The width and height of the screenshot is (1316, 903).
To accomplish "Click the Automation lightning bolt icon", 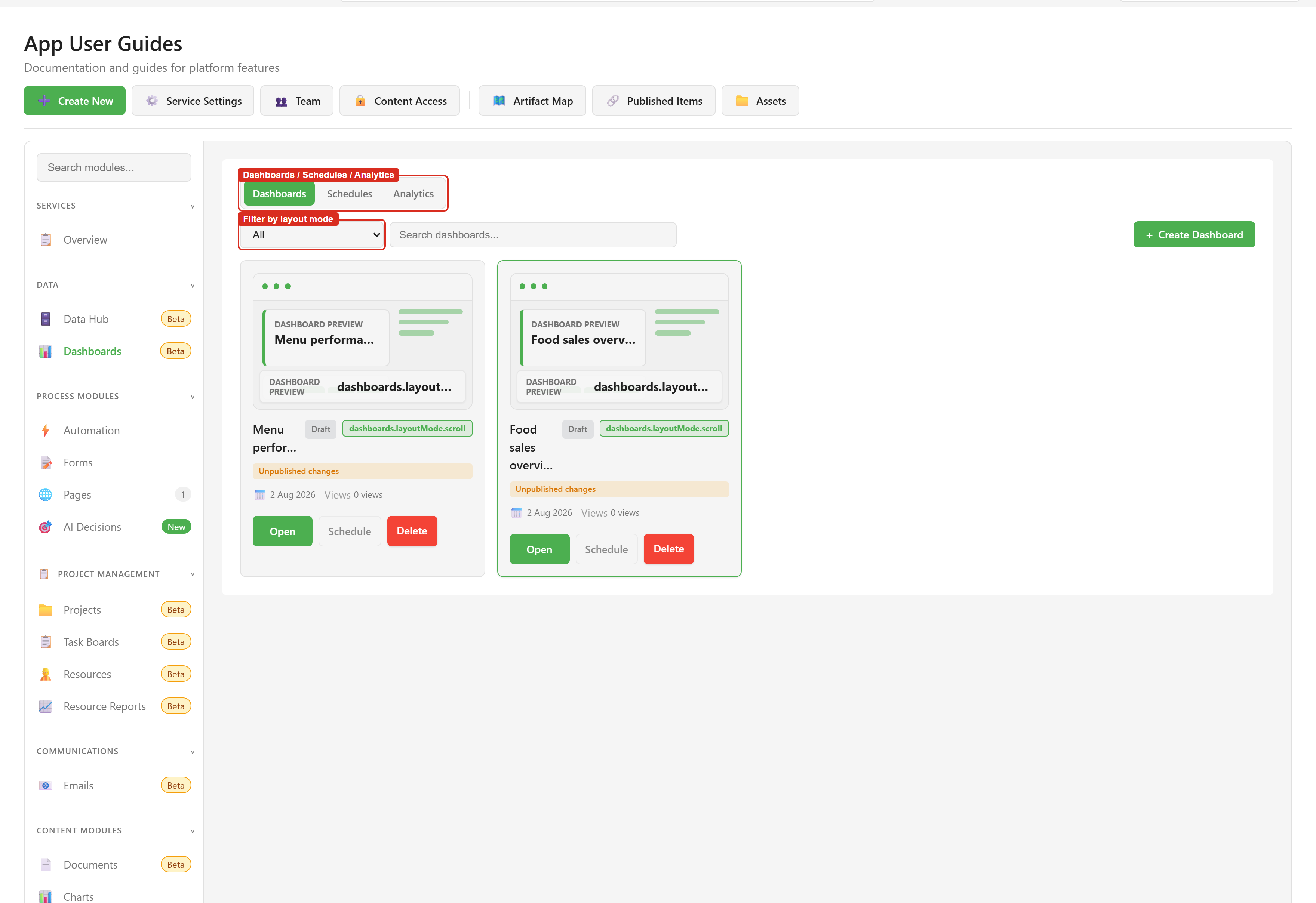I will pyautogui.click(x=45, y=431).
